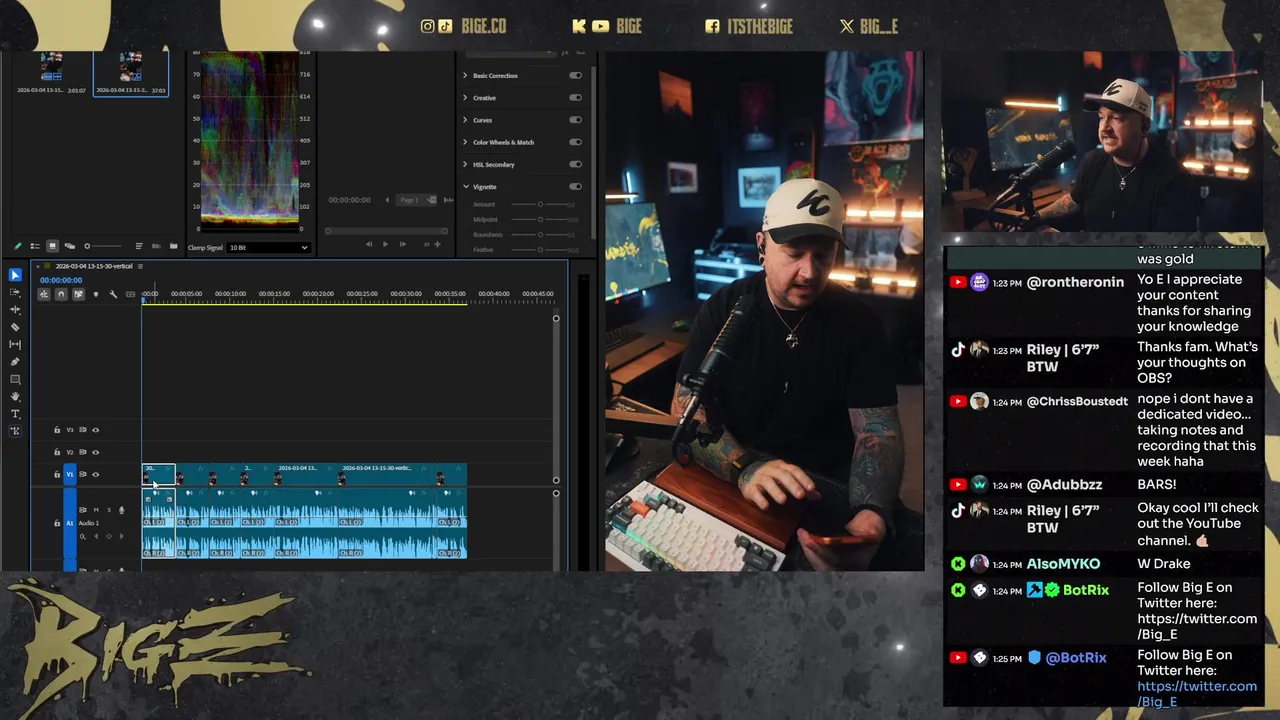Image resolution: width=1280 pixels, height=720 pixels.
Task: Adjust Vignette Amount slider
Action: click(539, 204)
